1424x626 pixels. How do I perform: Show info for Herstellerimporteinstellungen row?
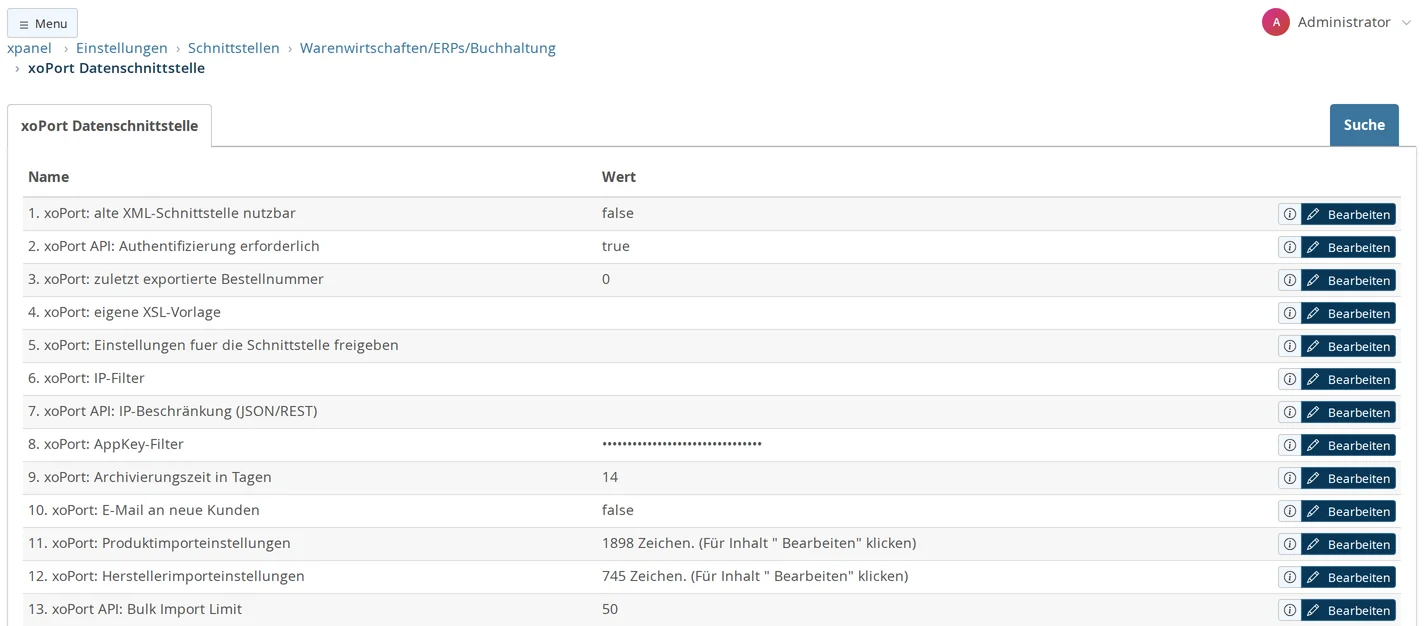coord(1289,577)
